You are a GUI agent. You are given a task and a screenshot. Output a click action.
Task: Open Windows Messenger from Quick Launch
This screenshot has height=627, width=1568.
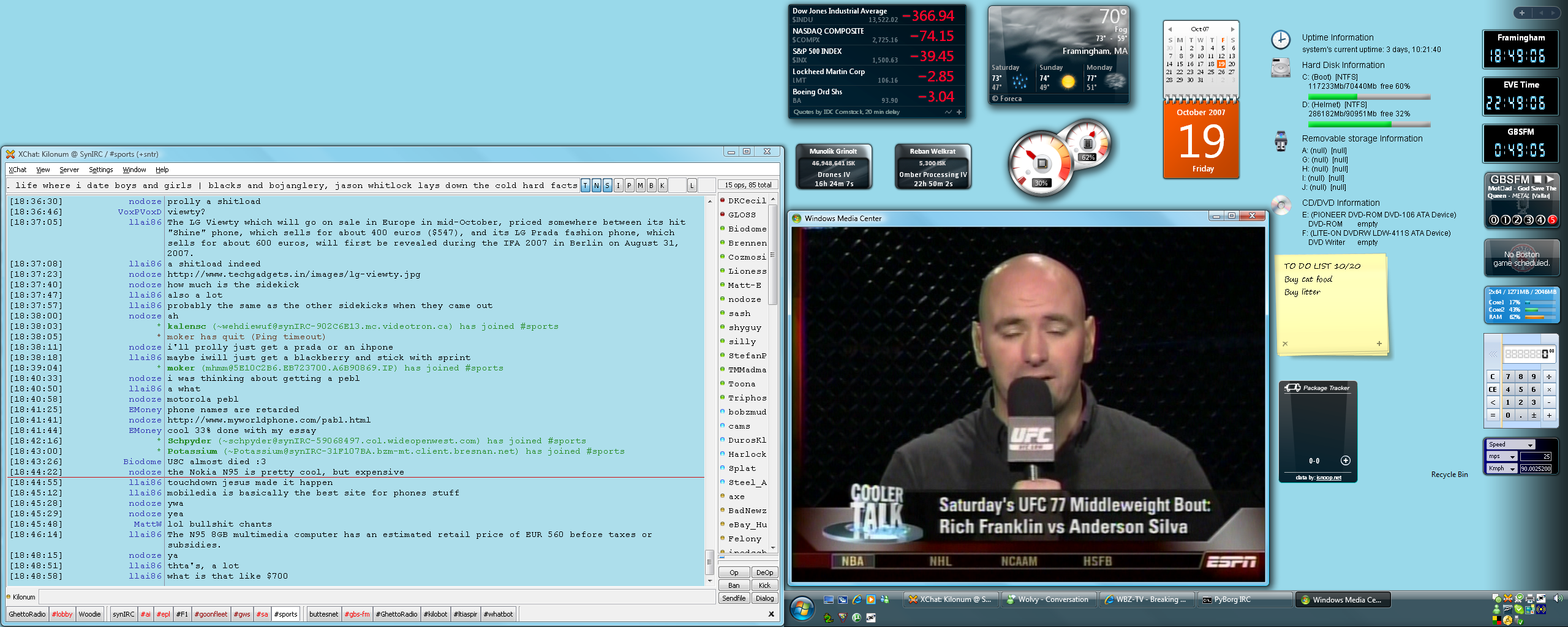coord(884,599)
